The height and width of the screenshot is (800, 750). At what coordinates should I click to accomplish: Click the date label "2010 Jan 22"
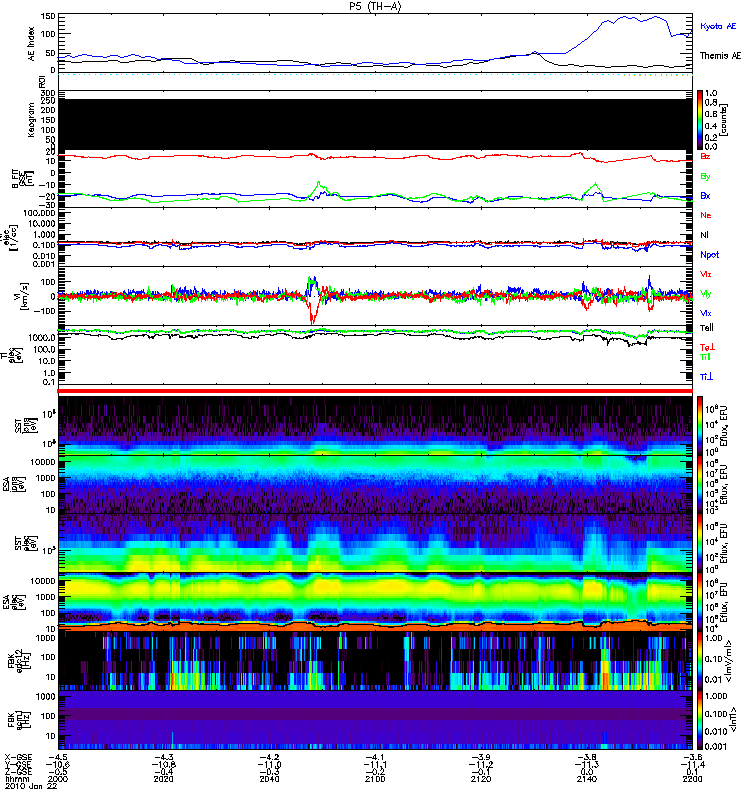(x=31, y=786)
